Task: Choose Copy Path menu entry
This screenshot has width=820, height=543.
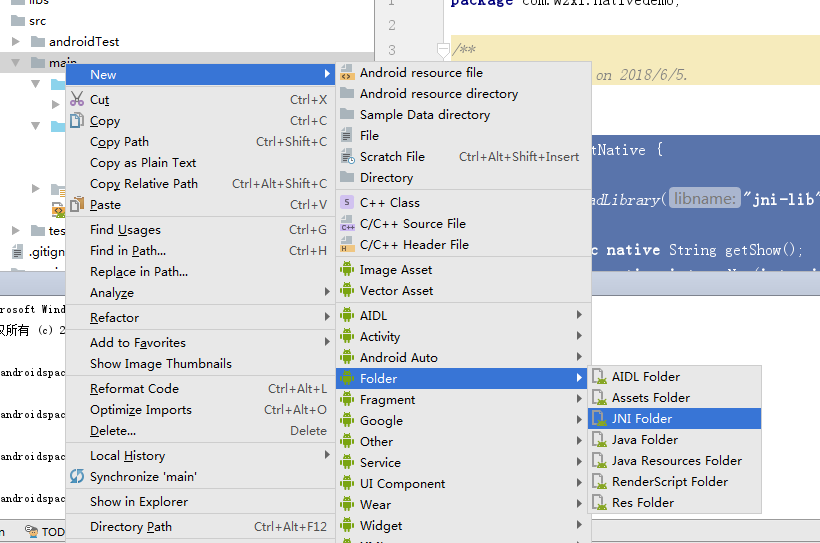Action: (x=200, y=142)
